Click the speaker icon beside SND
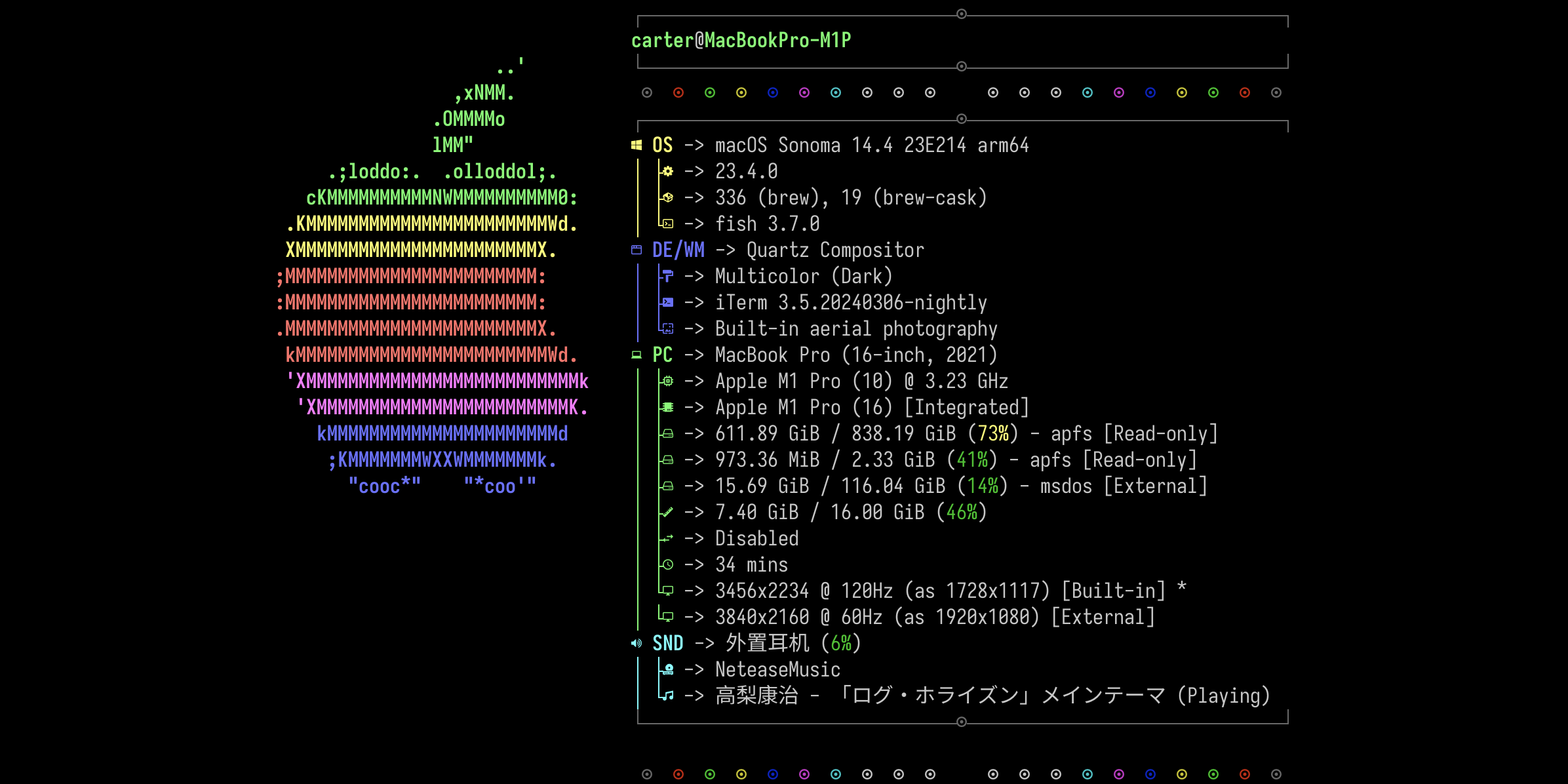 coord(636,643)
